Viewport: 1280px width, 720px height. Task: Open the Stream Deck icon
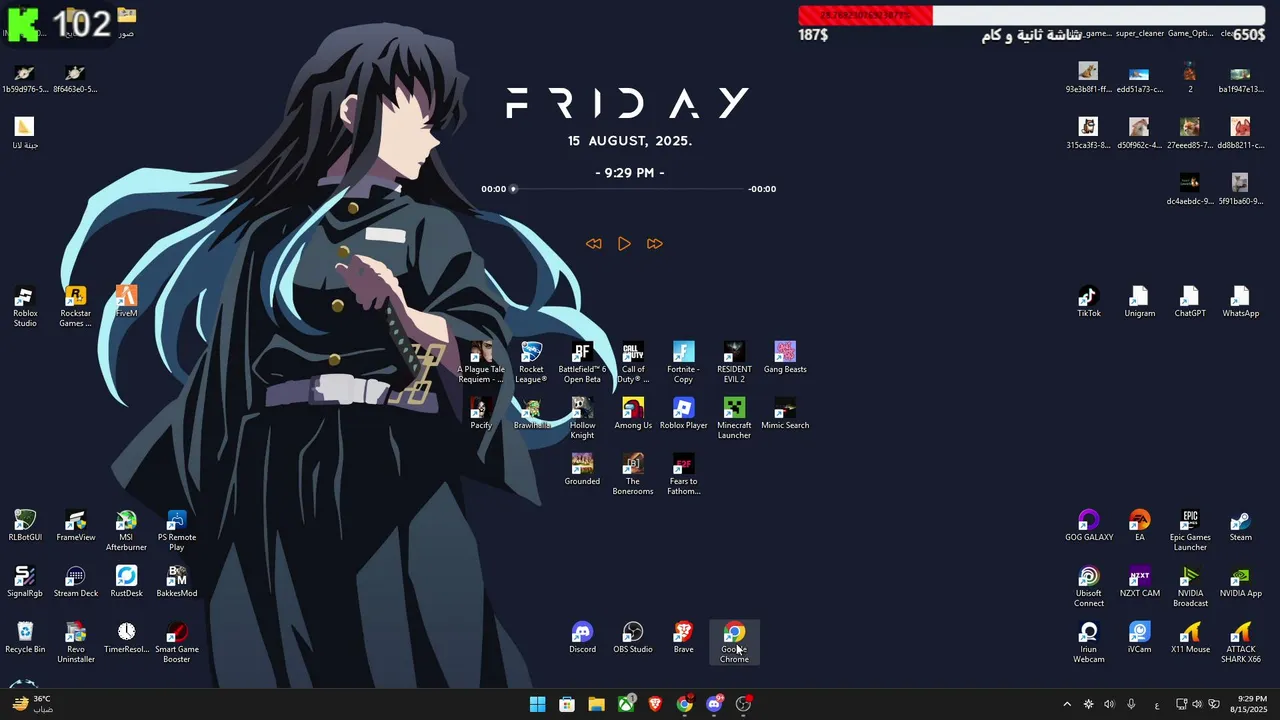click(75, 582)
